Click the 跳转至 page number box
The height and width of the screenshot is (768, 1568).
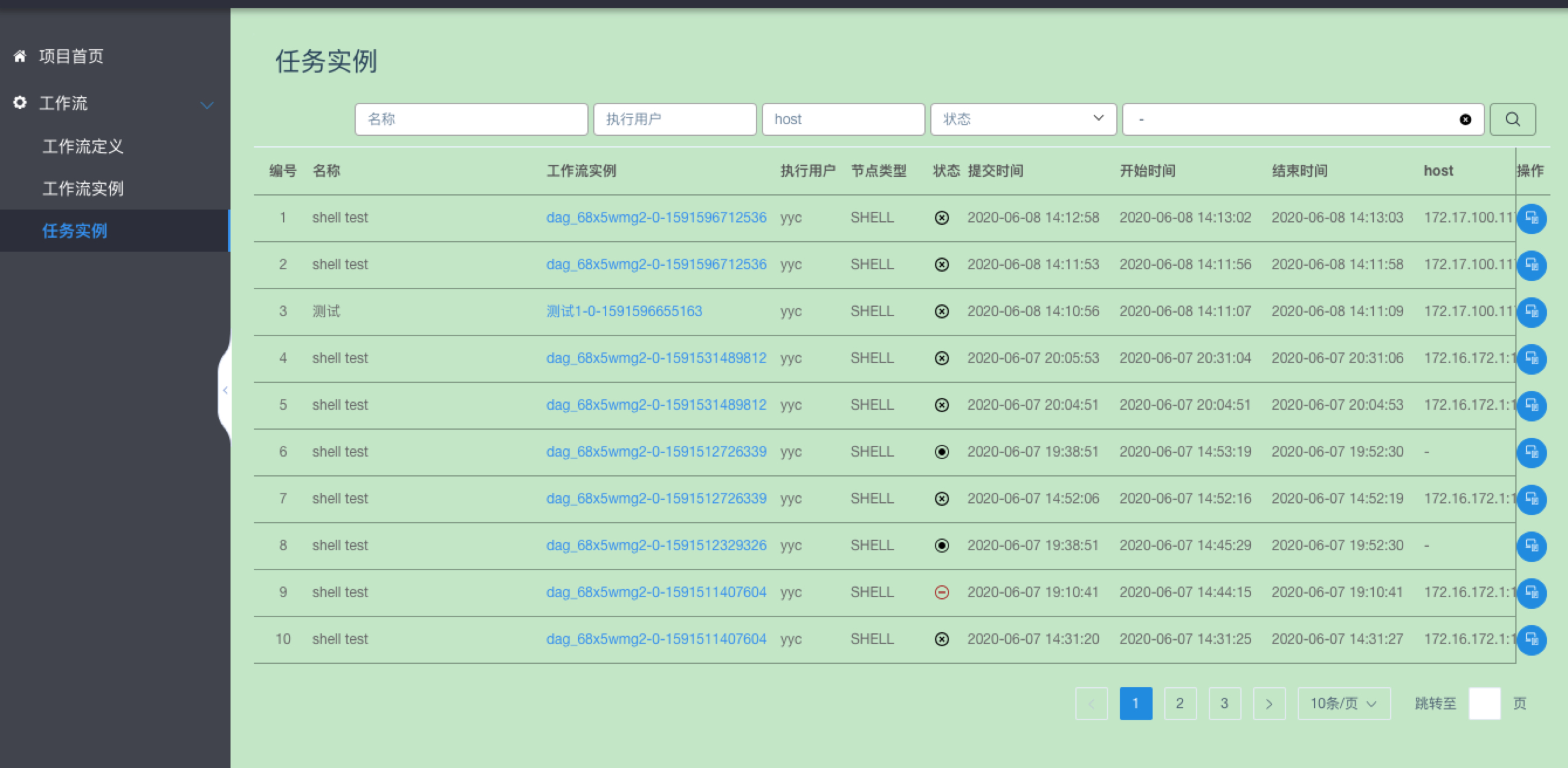pos(1484,704)
